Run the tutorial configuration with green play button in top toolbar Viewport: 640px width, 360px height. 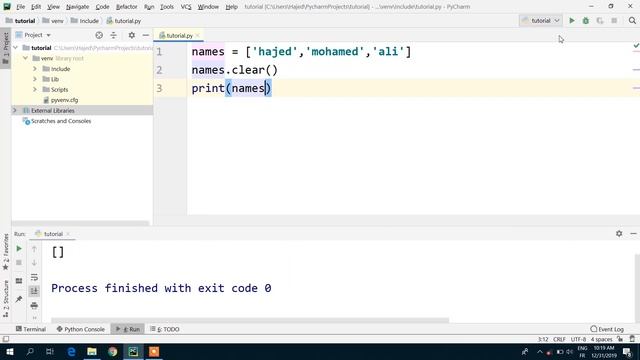click(x=572, y=20)
